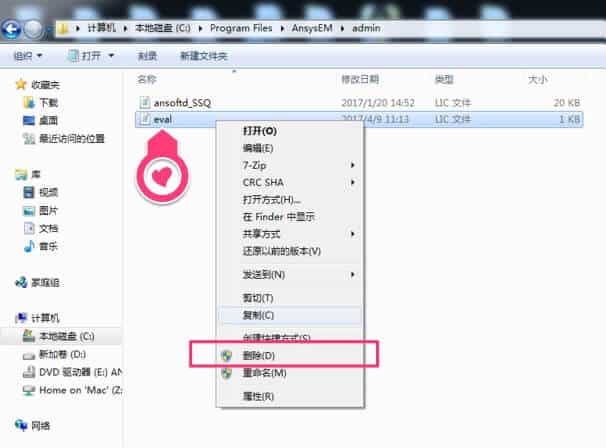Choose 编辑(E) from context menu
Image resolution: width=606 pixels, height=448 pixels.
pyautogui.click(x=258, y=148)
